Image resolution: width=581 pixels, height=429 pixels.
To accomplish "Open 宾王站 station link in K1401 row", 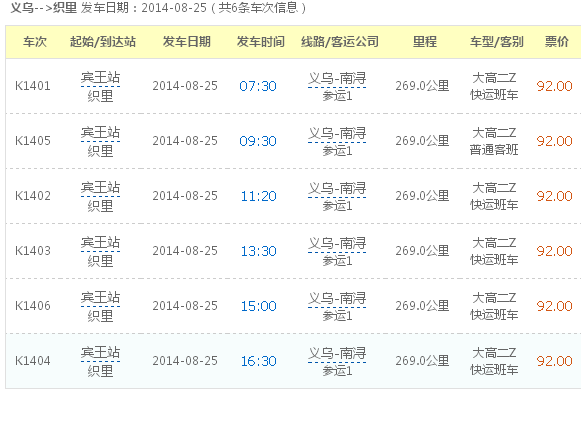I will [x=100, y=77].
